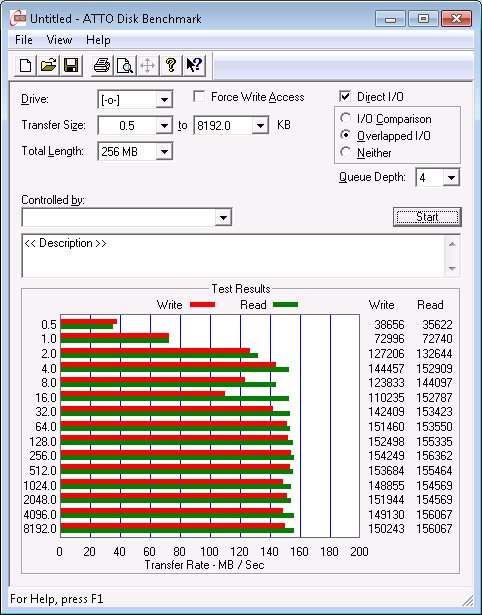Click the Description scrollbar down arrow
Viewport: 482px width, 615px height.
point(452,269)
